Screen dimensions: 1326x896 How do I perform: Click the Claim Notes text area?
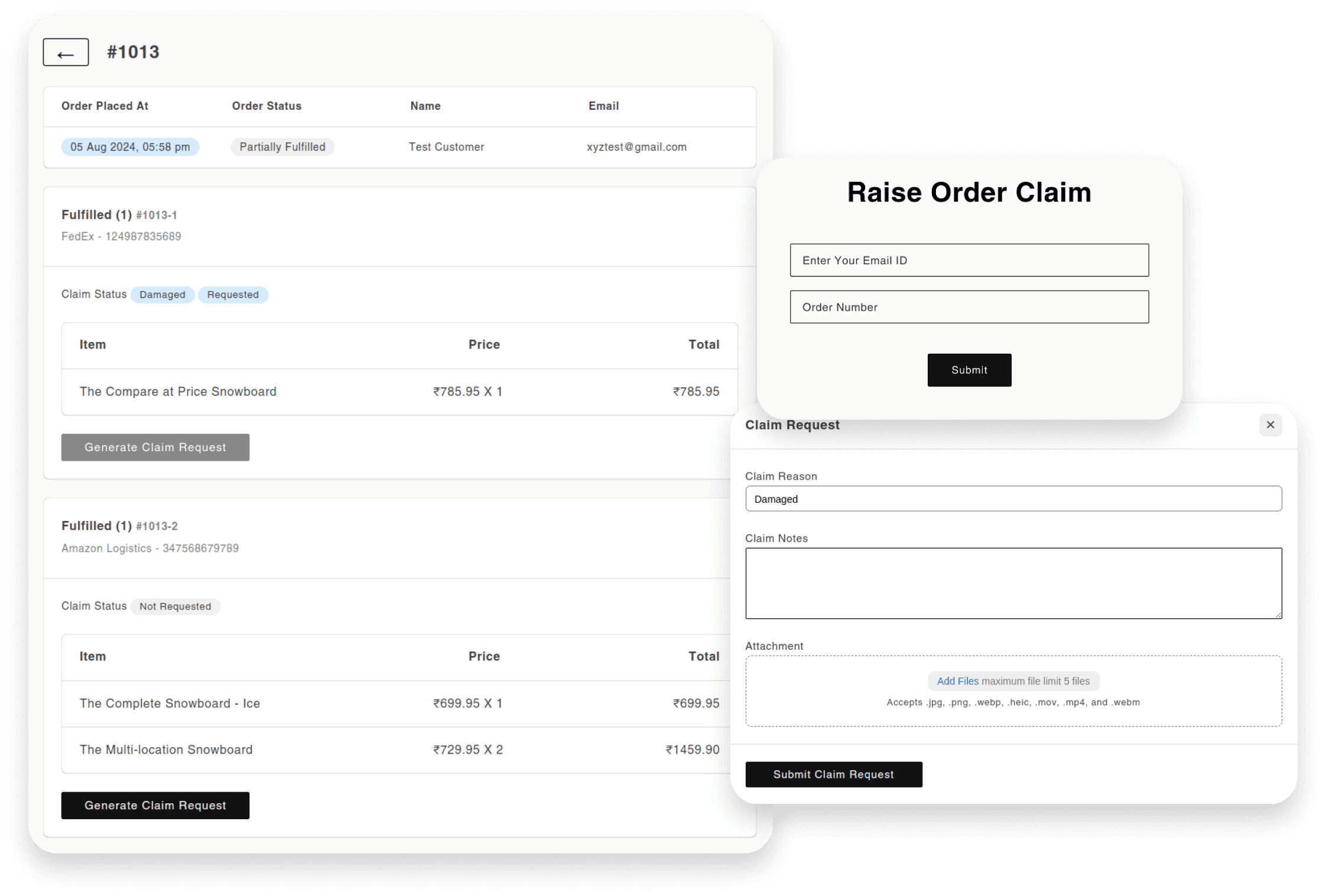pyautogui.click(x=1012, y=583)
